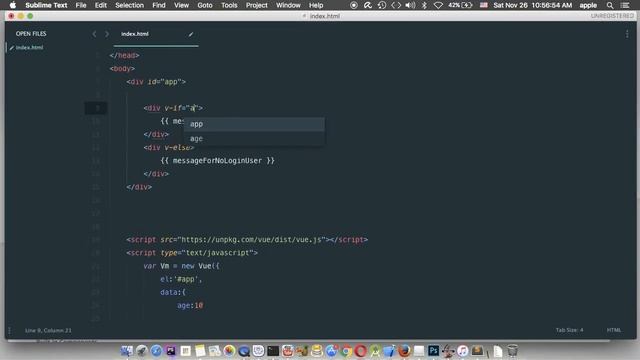Click the Bluetooth menu bar icon
The width and height of the screenshot is (640, 360).
click(x=424, y=5)
